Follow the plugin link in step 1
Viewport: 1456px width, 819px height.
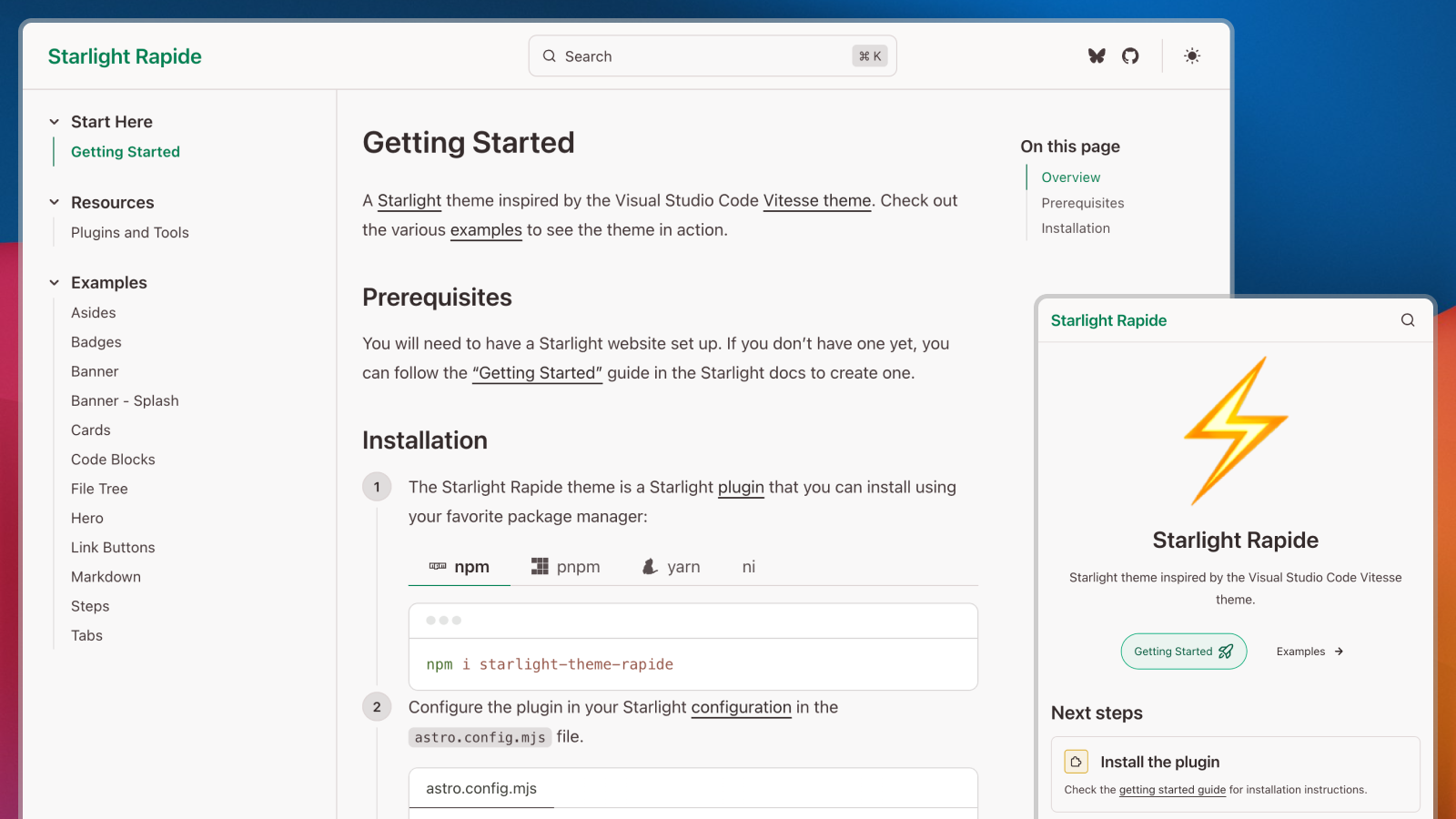(741, 487)
